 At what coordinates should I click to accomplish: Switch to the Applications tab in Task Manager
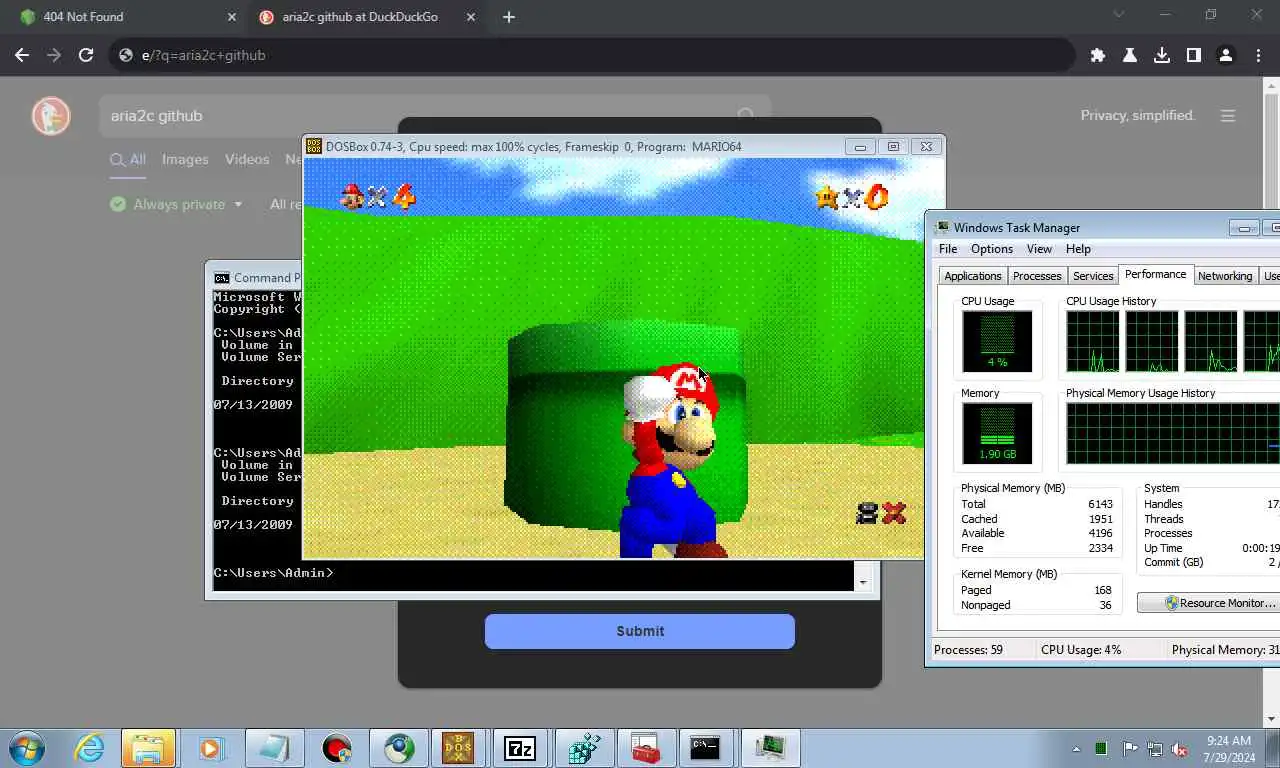pyautogui.click(x=973, y=276)
